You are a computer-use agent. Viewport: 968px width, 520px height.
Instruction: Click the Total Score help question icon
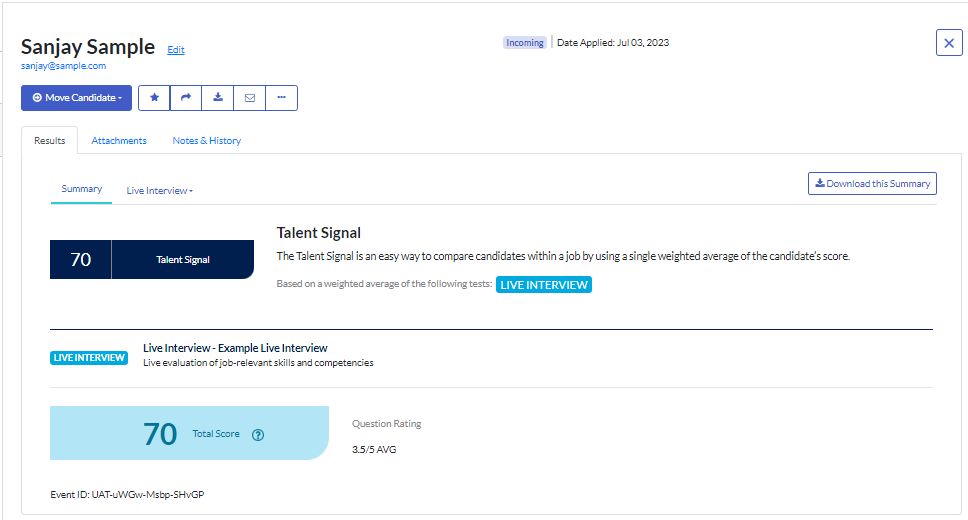258,435
